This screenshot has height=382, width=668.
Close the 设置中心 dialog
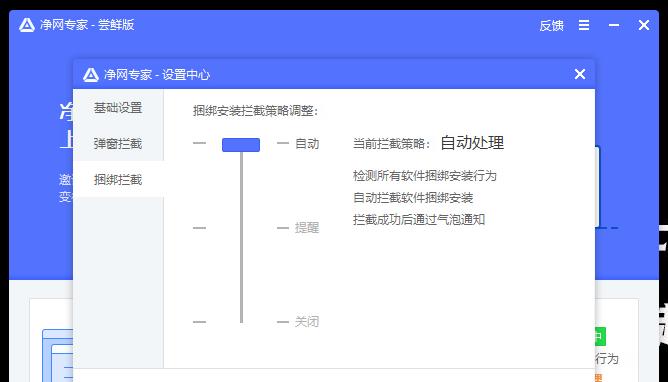pyautogui.click(x=579, y=74)
